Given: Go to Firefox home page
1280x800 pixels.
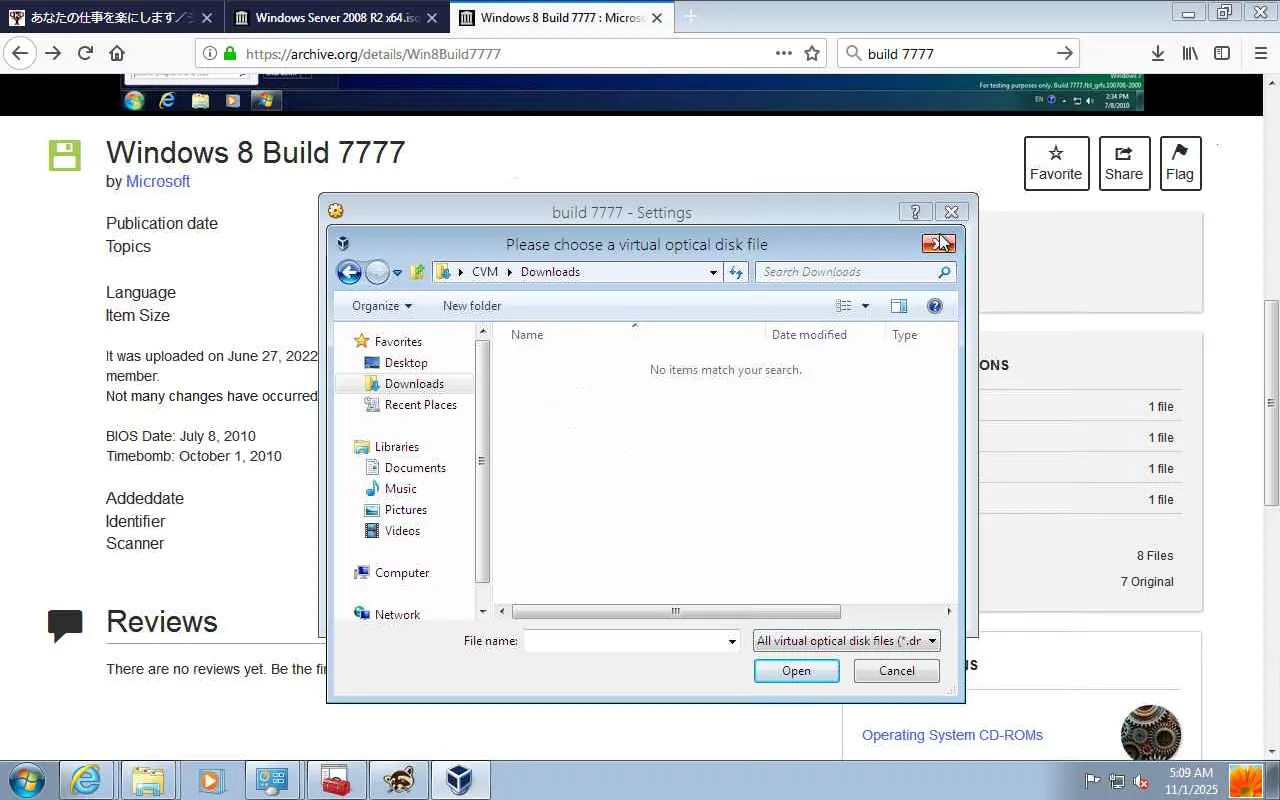Looking at the screenshot, I should coord(117,53).
